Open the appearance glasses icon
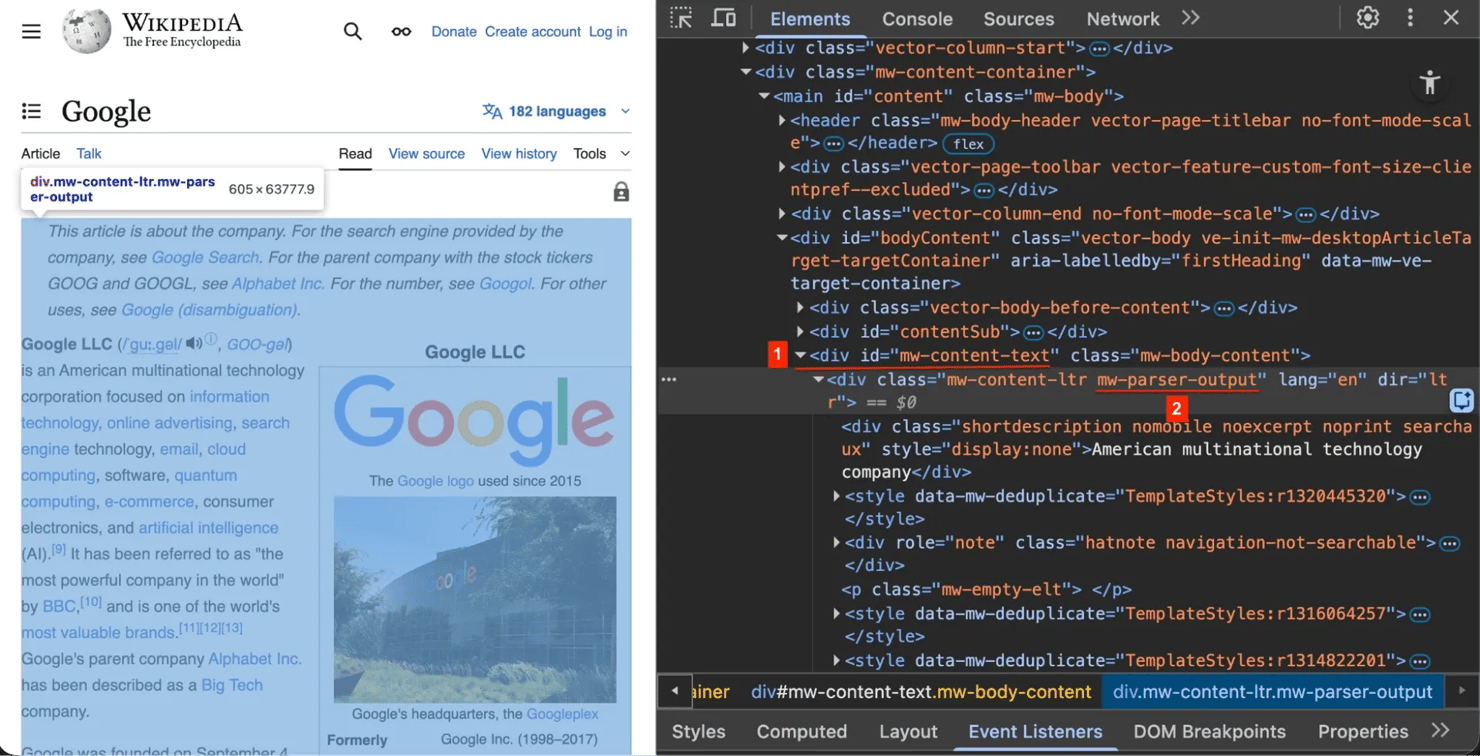 (401, 31)
